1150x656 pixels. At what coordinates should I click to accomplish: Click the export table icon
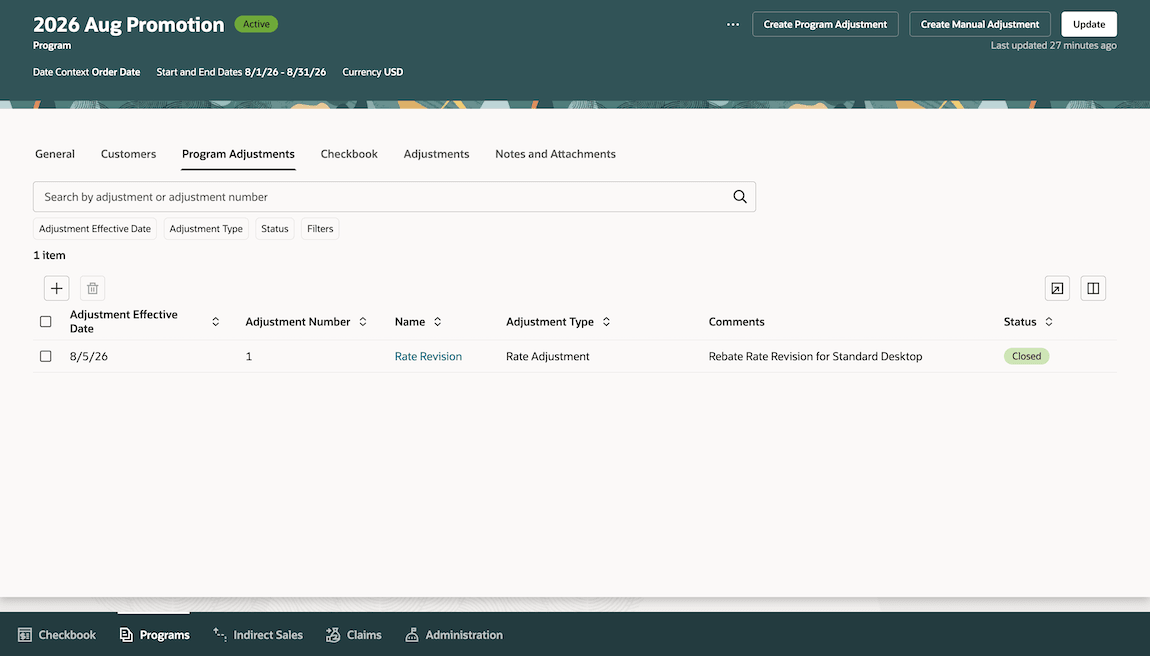click(1057, 288)
